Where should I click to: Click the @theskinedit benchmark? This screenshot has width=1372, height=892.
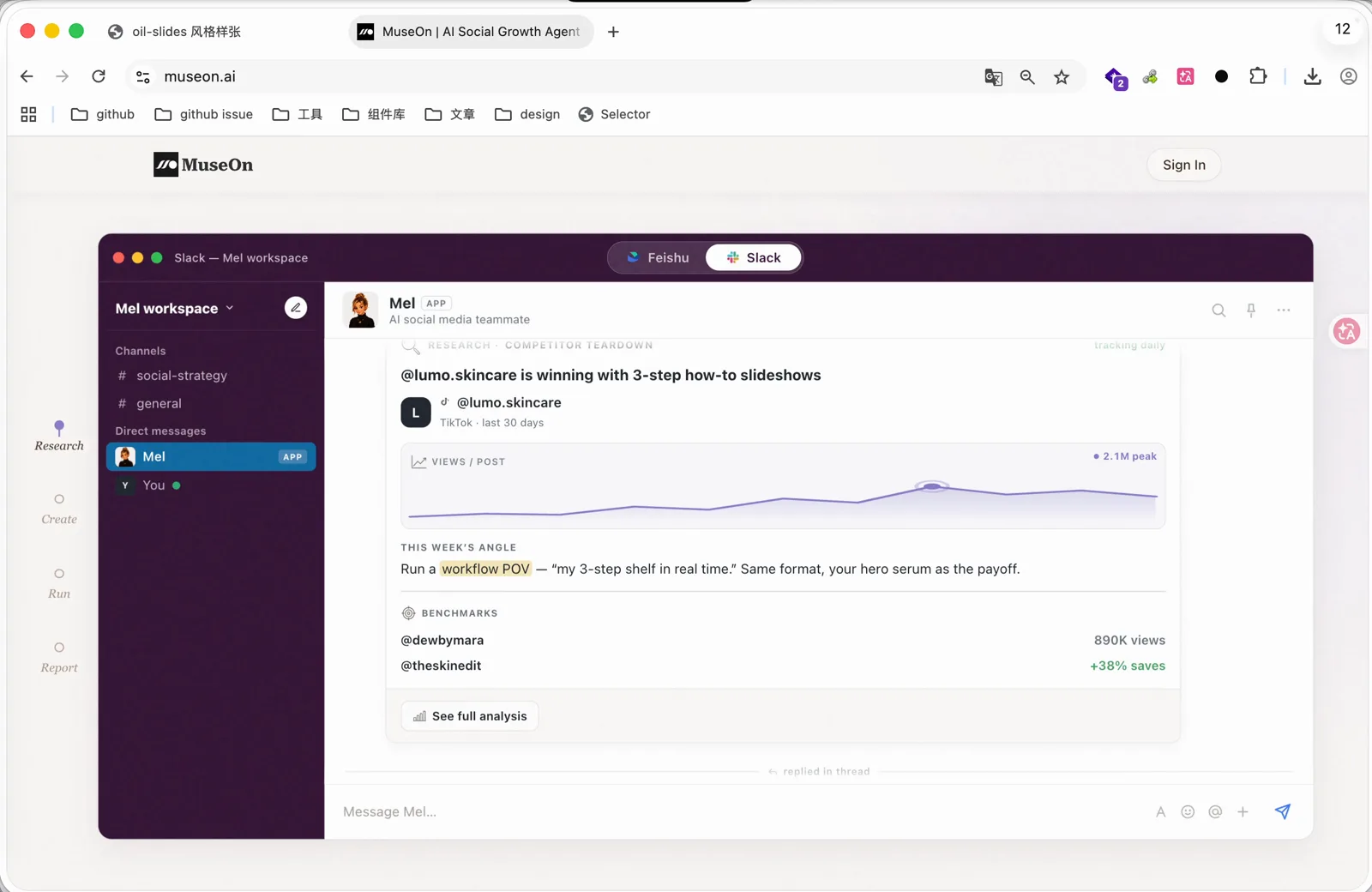pos(441,666)
